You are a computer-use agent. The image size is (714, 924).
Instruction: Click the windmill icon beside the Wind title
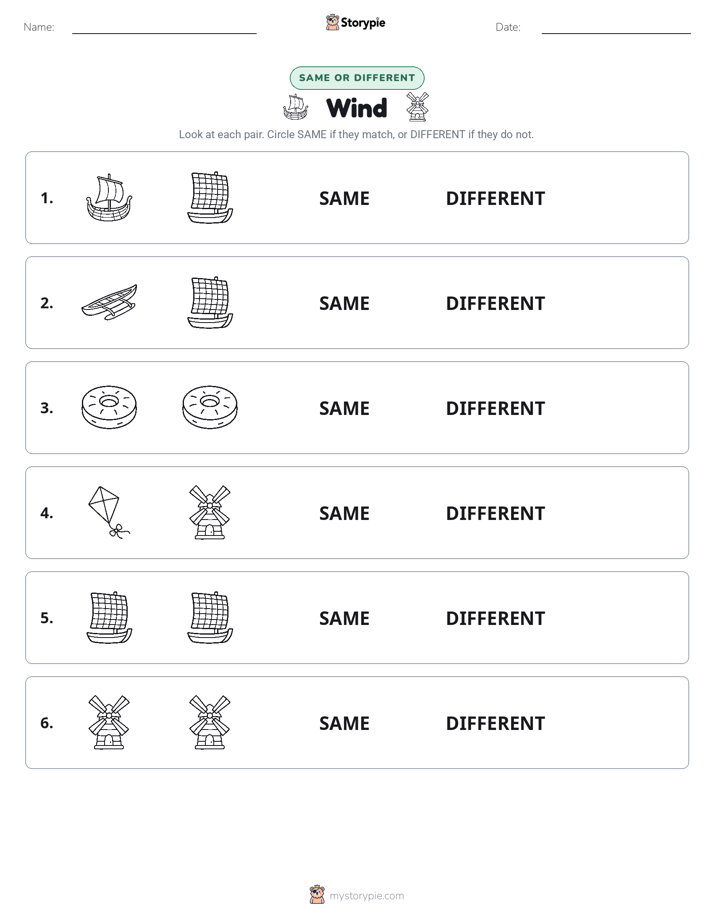point(417,107)
